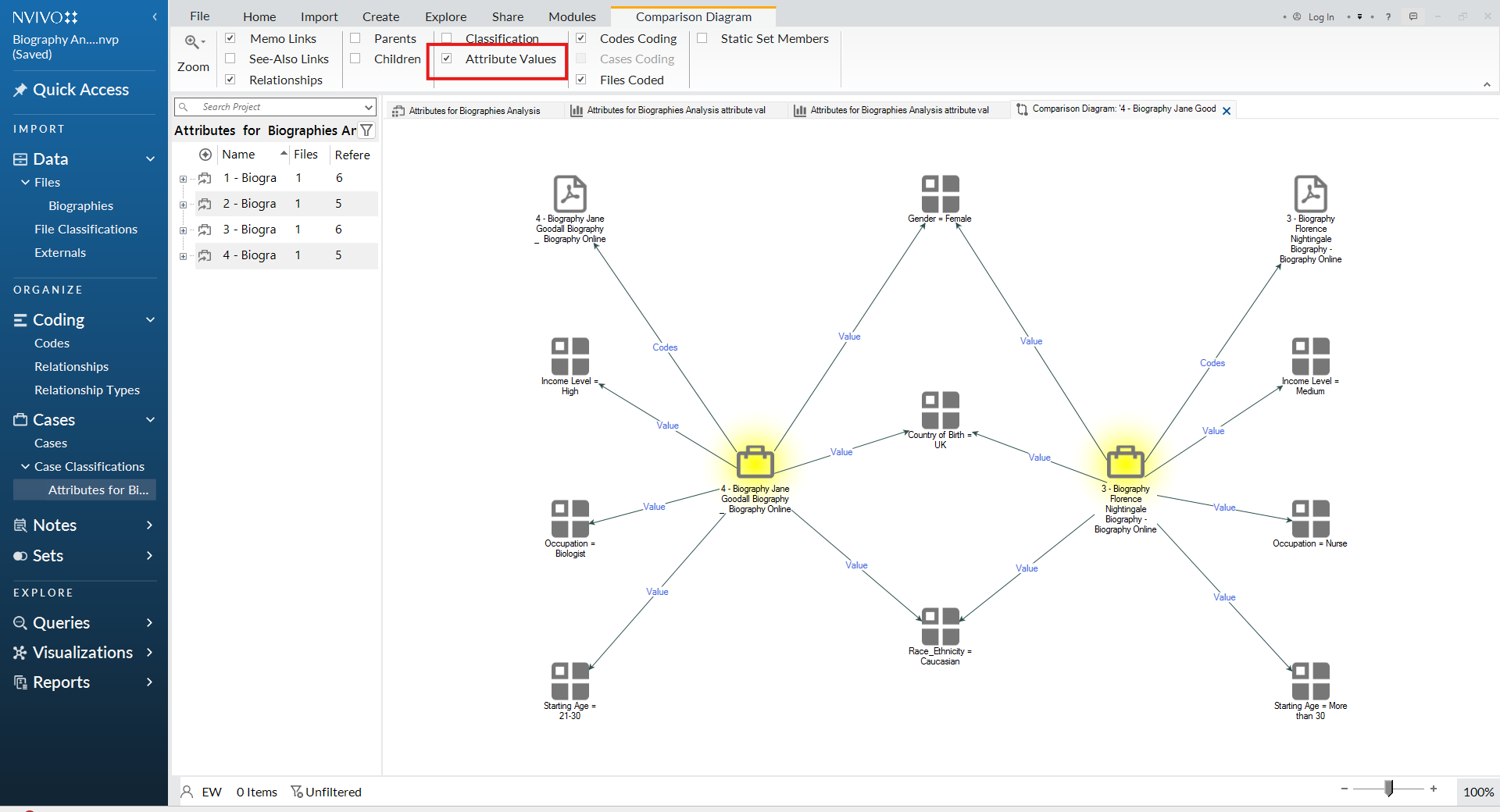
Task: Click the filter funnel icon in list header
Action: (x=366, y=130)
